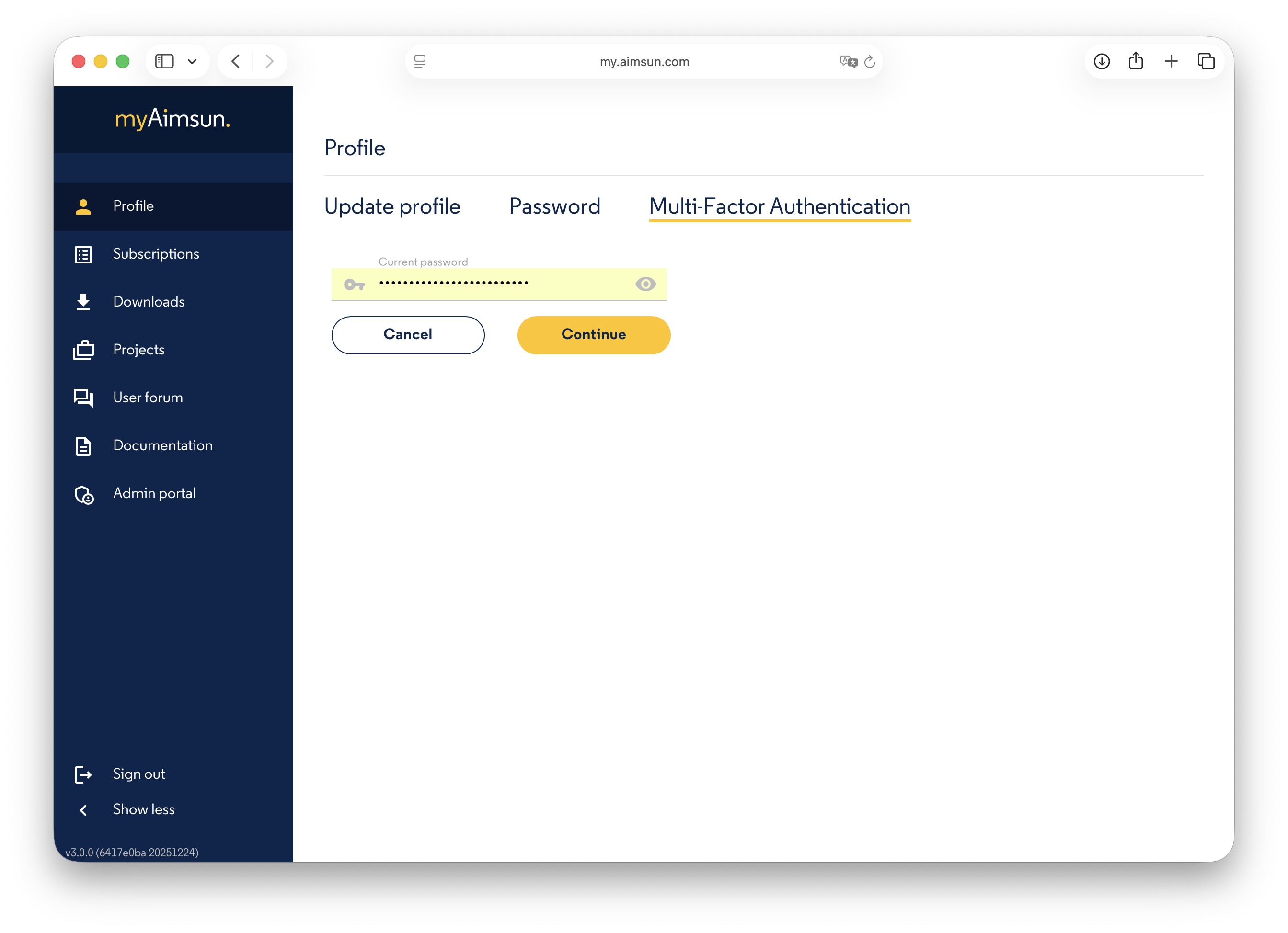The height and width of the screenshot is (933, 1288).
Task: Open the Documentation section
Action: 162,445
